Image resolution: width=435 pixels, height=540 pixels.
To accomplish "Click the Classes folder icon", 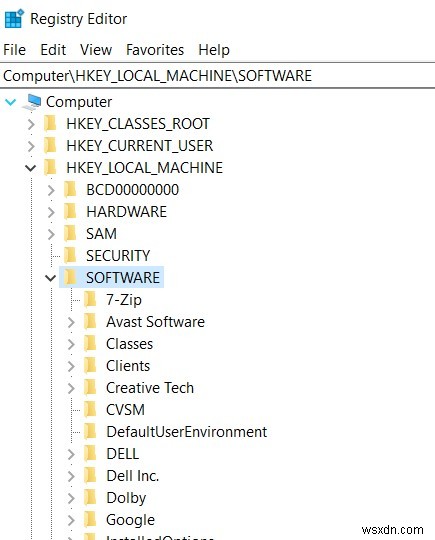I will [x=90, y=344].
